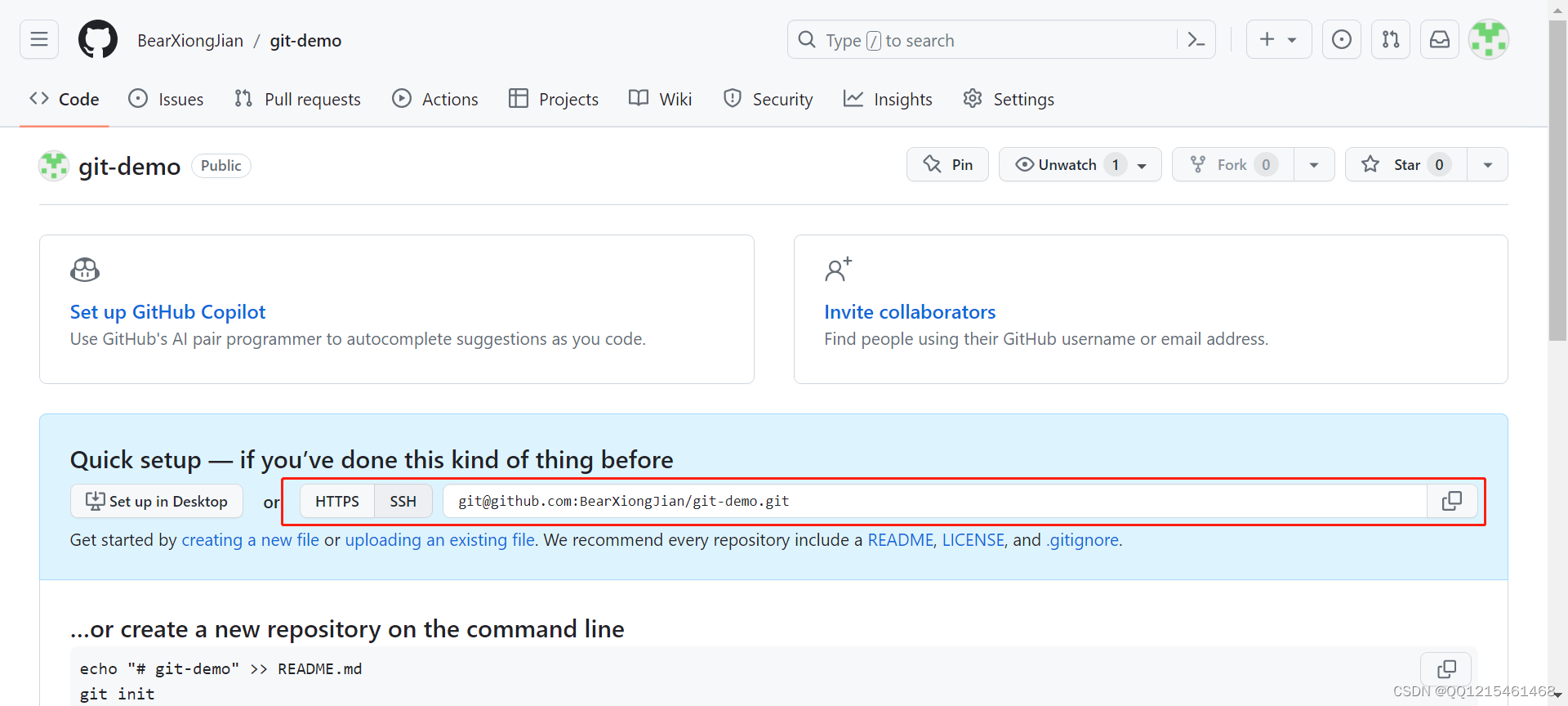Viewport: 1568px width, 706px height.
Task: Click the clone URL text field
Action: (x=935, y=501)
